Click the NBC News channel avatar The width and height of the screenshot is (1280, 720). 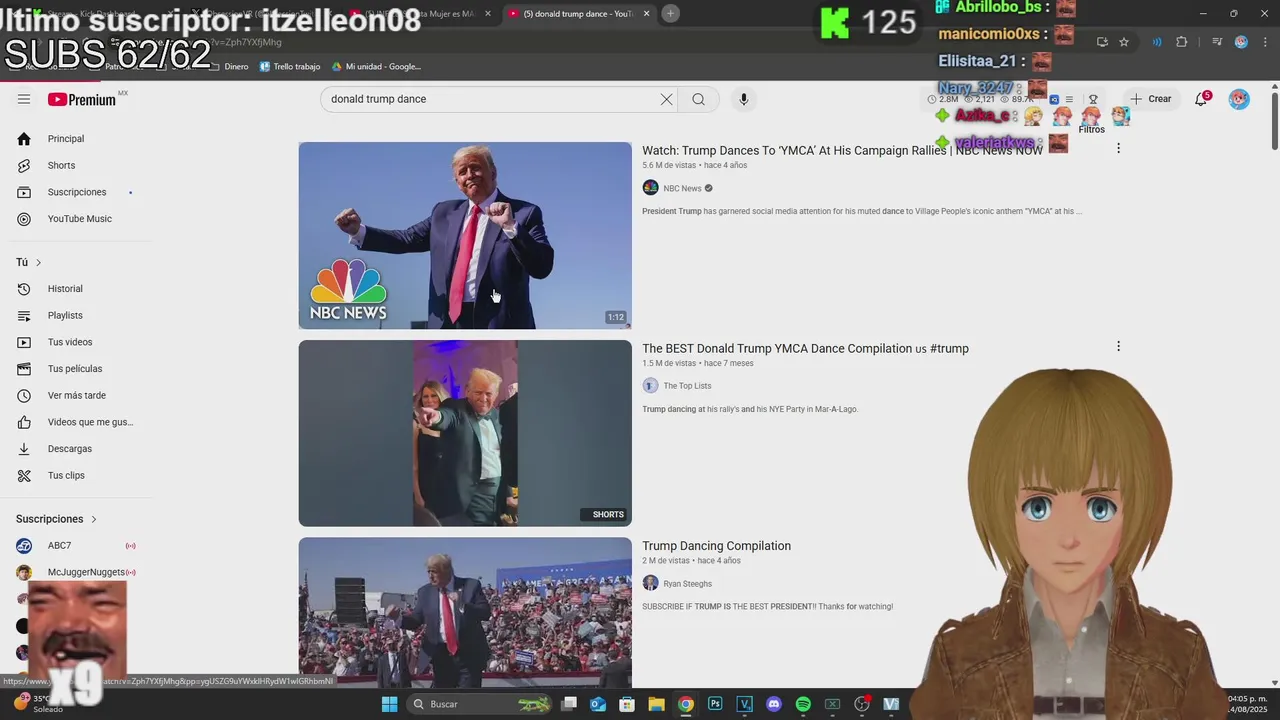pos(650,188)
